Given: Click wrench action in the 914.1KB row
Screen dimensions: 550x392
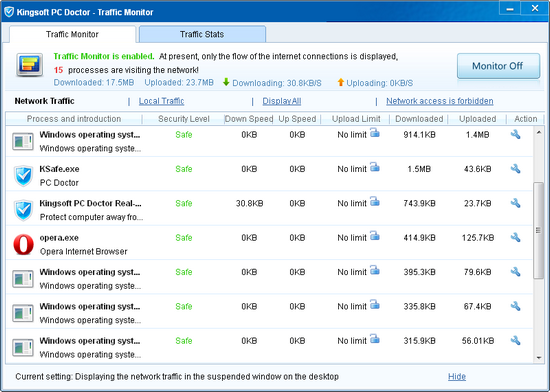Looking at the screenshot, I should [515, 134].
